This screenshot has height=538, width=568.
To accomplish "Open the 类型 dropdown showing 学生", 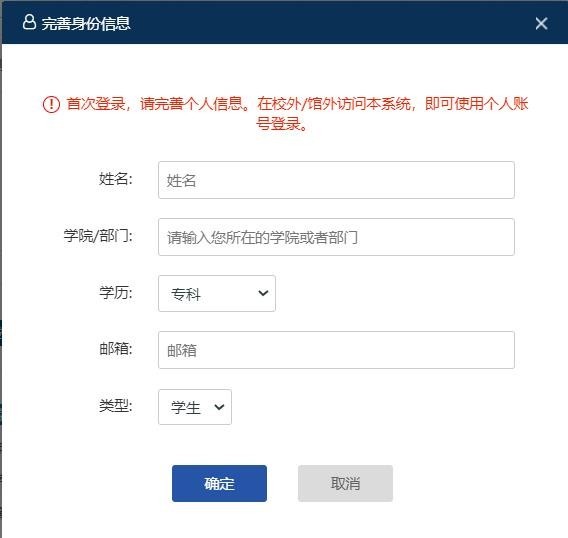I will (195, 407).
